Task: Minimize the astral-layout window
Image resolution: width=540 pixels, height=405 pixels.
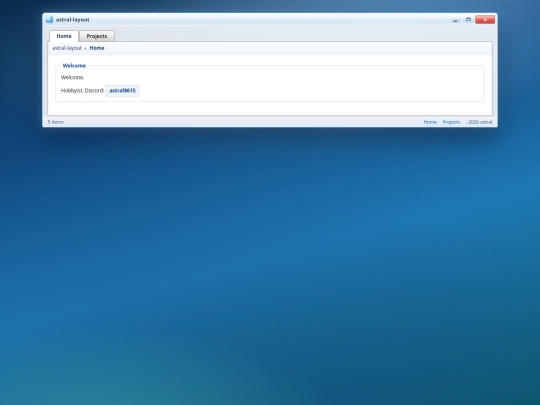Action: [x=455, y=20]
